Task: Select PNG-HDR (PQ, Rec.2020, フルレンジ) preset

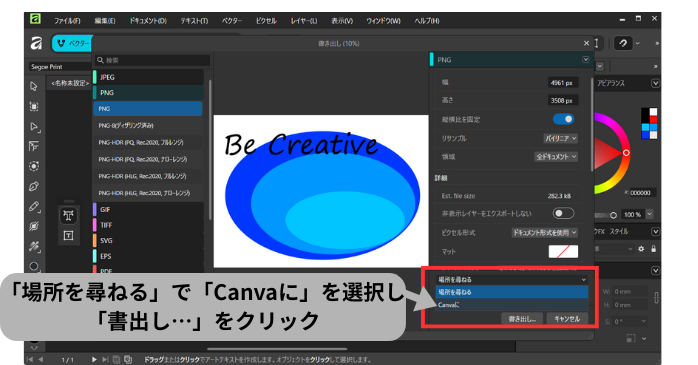Action: (148, 142)
